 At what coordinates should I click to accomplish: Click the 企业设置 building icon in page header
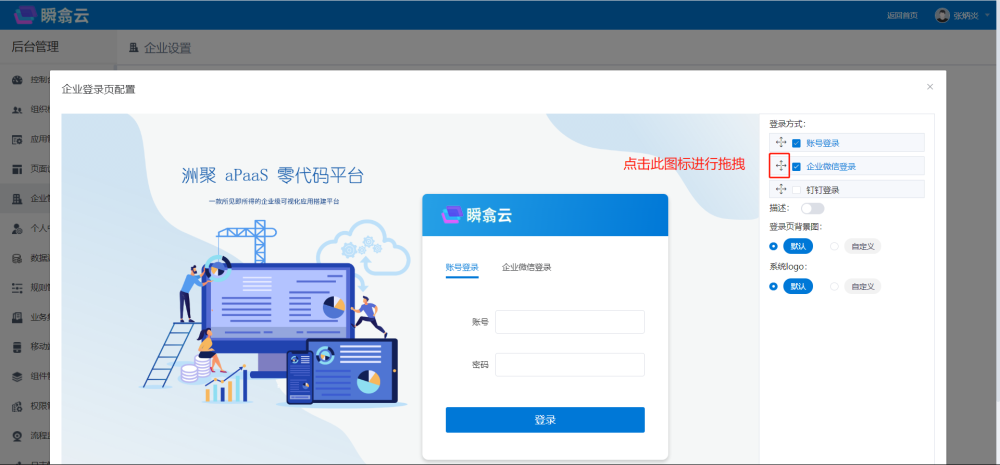133,48
